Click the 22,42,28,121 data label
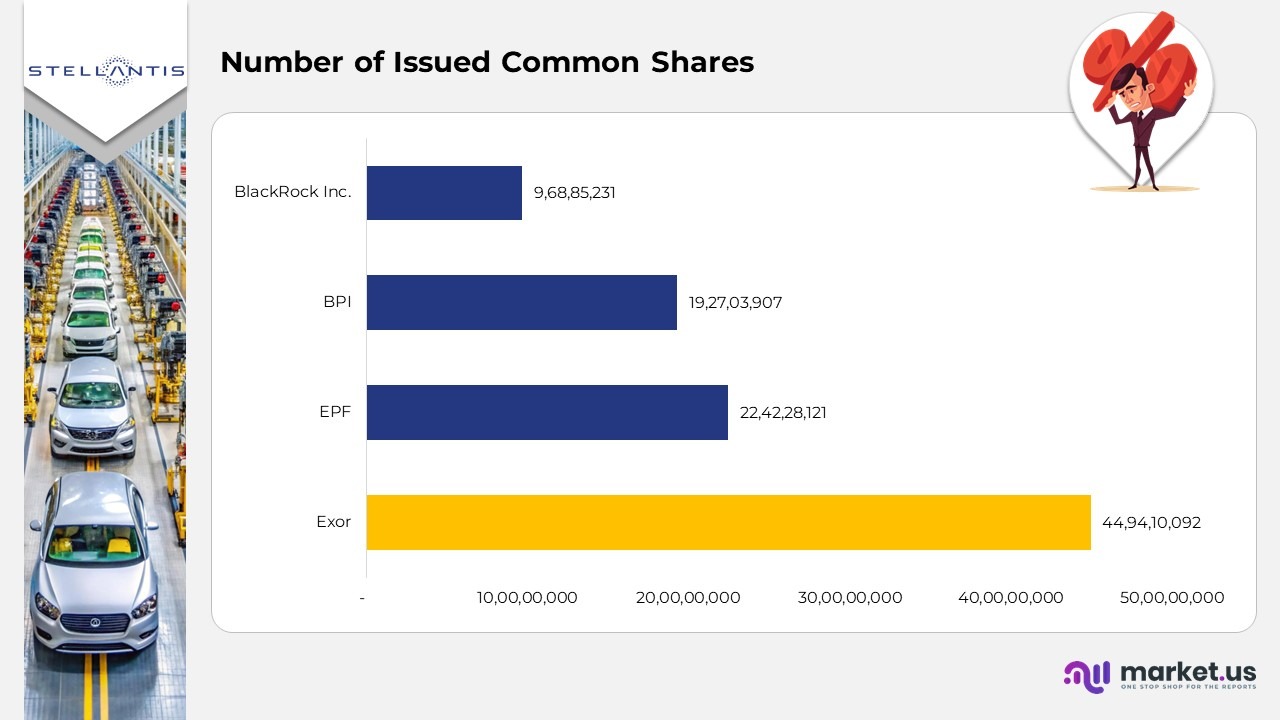This screenshot has width=1280, height=720. (x=783, y=412)
